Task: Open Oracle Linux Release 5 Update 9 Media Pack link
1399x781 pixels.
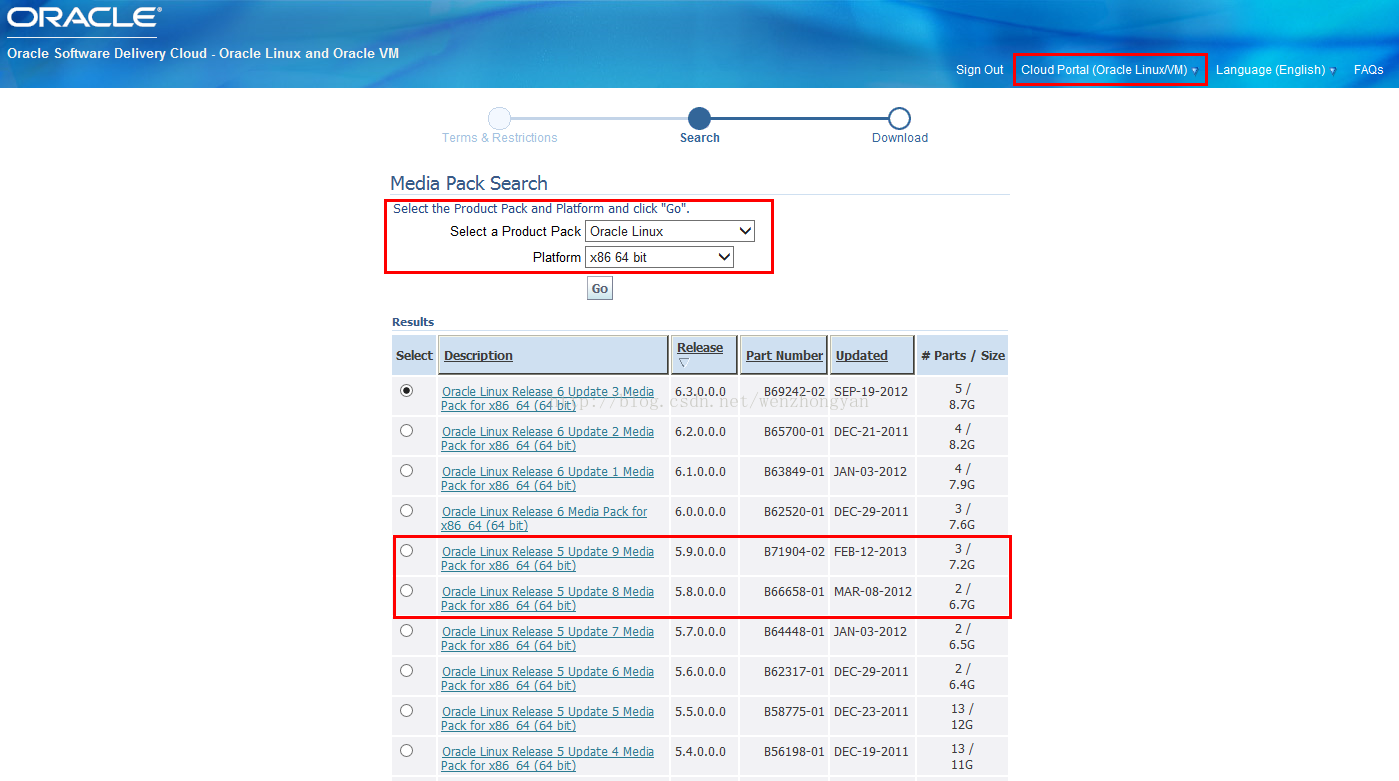Action: point(547,558)
